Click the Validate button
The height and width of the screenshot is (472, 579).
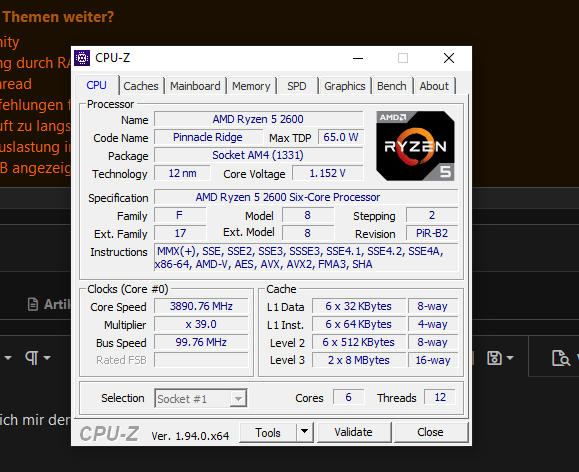tap(353, 432)
